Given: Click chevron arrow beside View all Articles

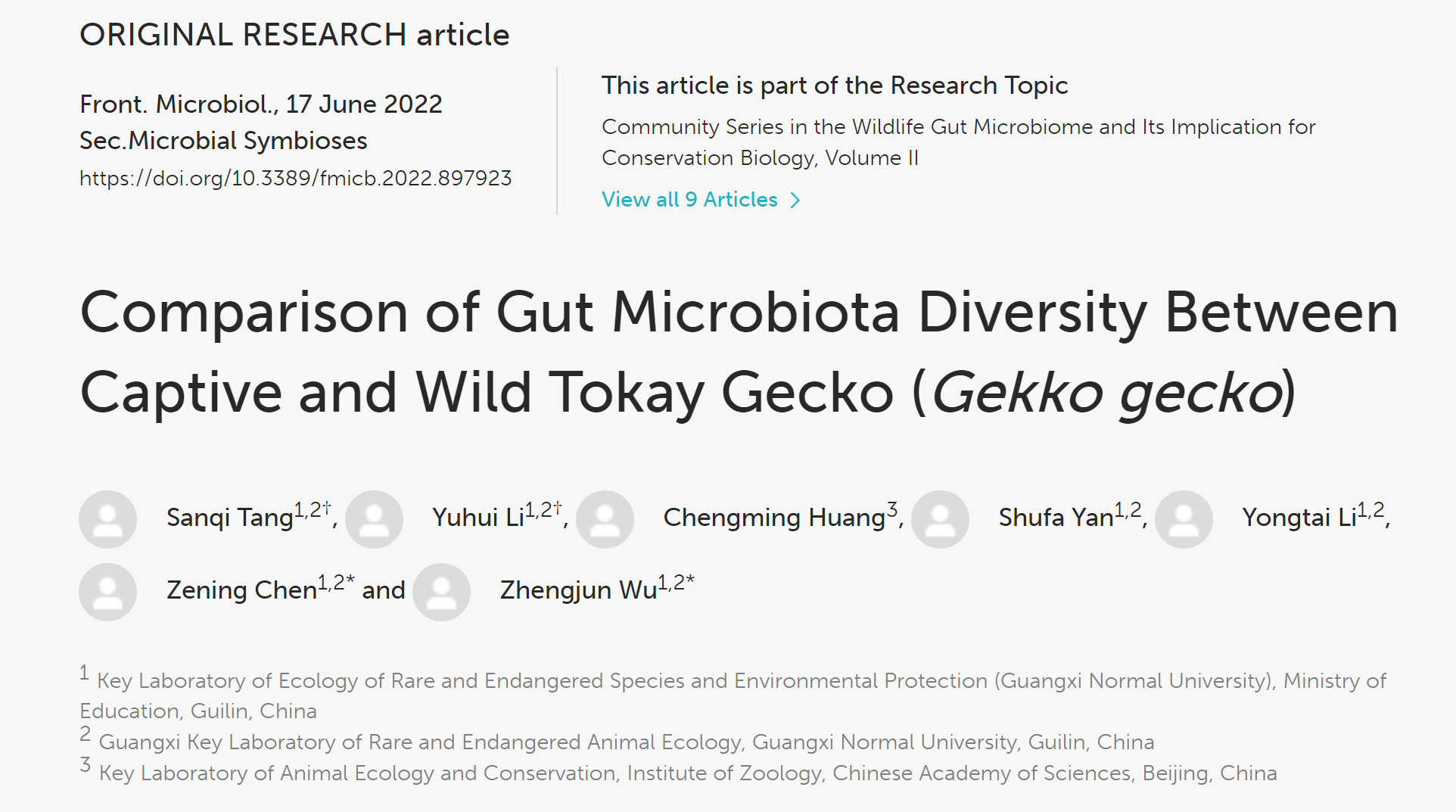Looking at the screenshot, I should pos(795,201).
